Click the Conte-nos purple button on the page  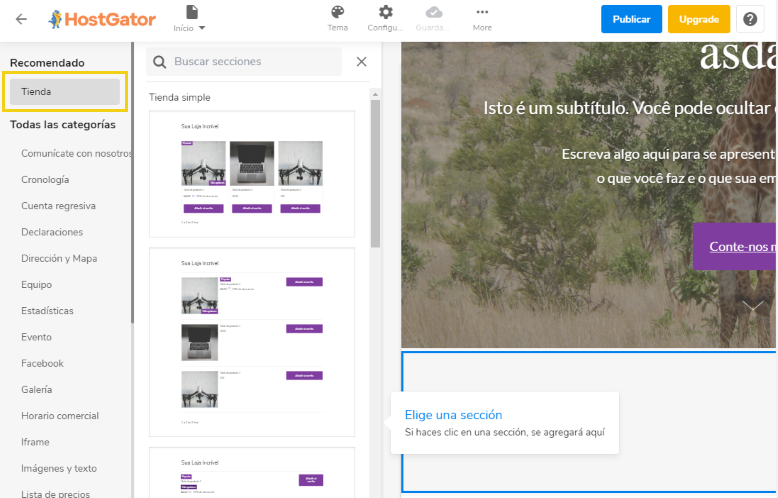tap(735, 247)
